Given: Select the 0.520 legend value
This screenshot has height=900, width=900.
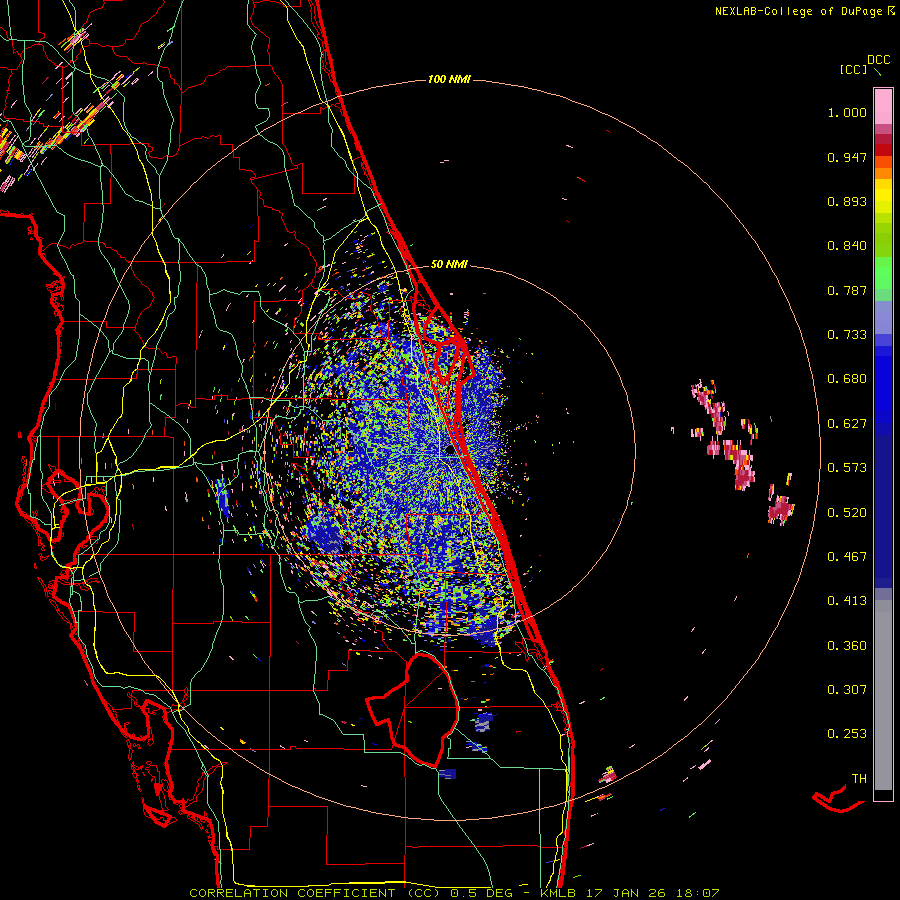Looking at the screenshot, I should click(847, 513).
